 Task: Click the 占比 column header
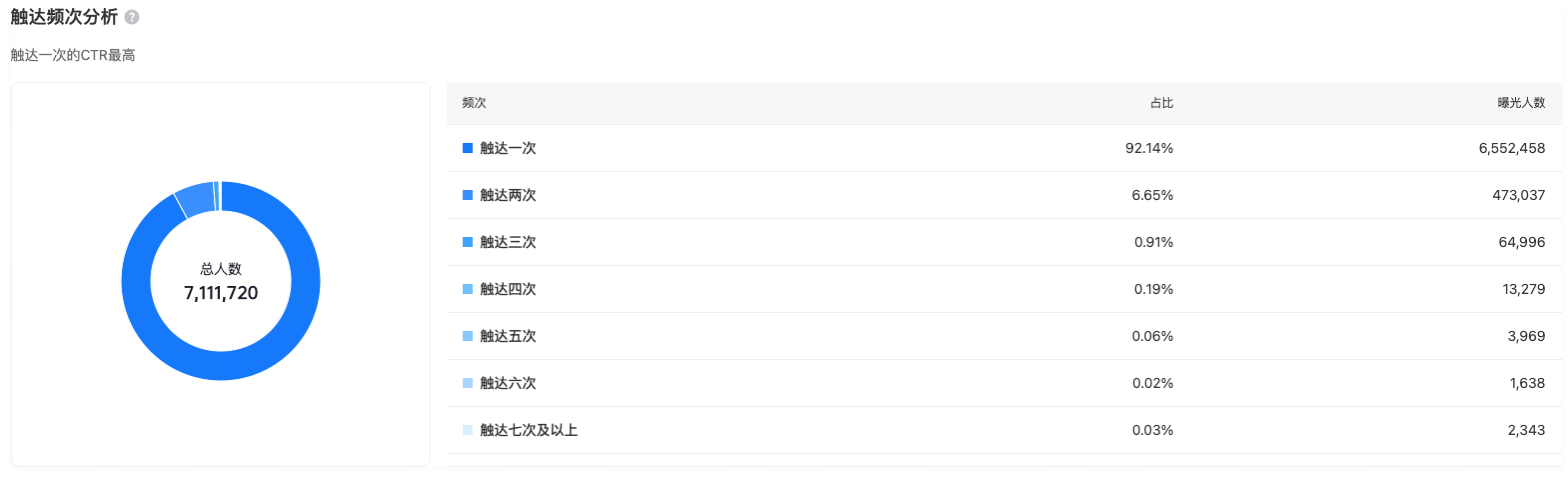(x=1161, y=103)
